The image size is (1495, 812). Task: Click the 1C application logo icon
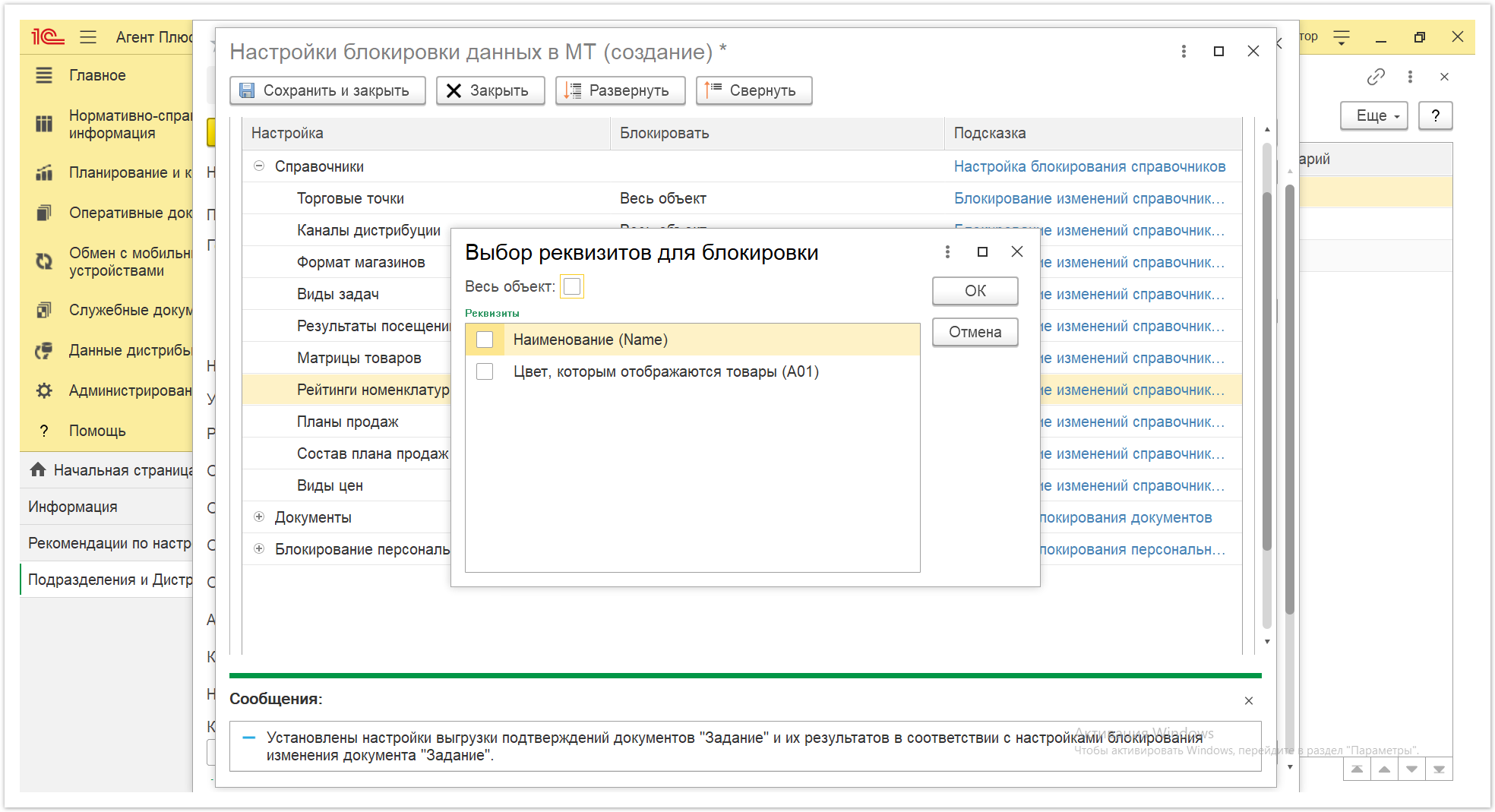click(47, 36)
